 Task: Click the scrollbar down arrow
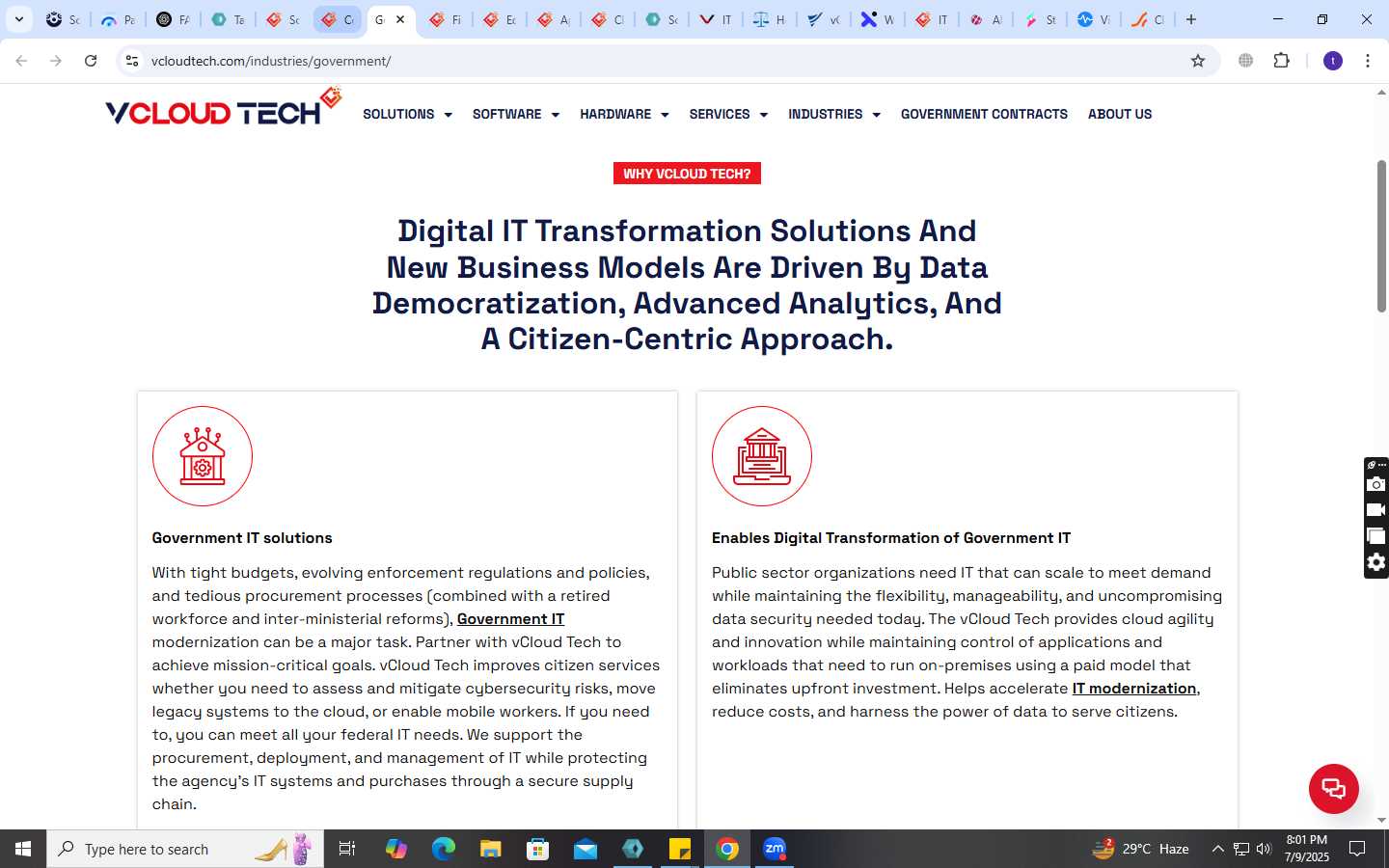(1381, 821)
